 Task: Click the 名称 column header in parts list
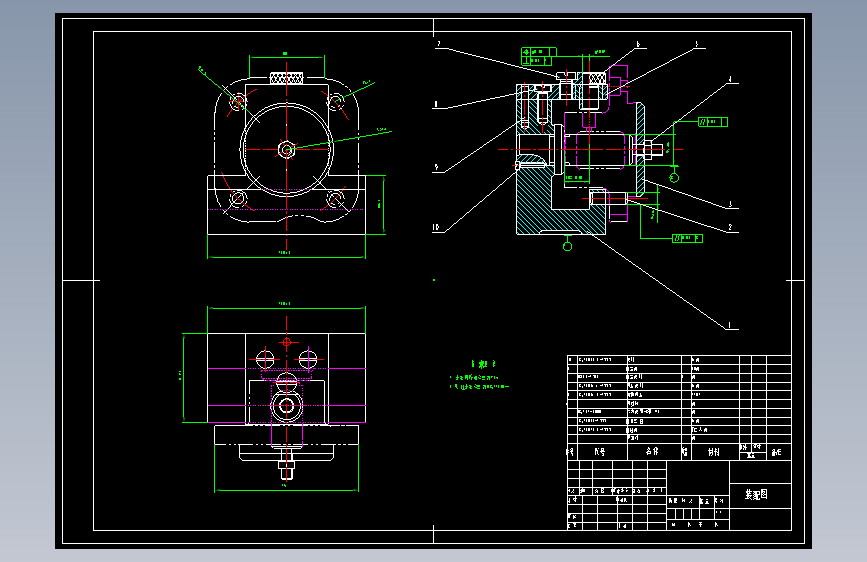(652, 451)
